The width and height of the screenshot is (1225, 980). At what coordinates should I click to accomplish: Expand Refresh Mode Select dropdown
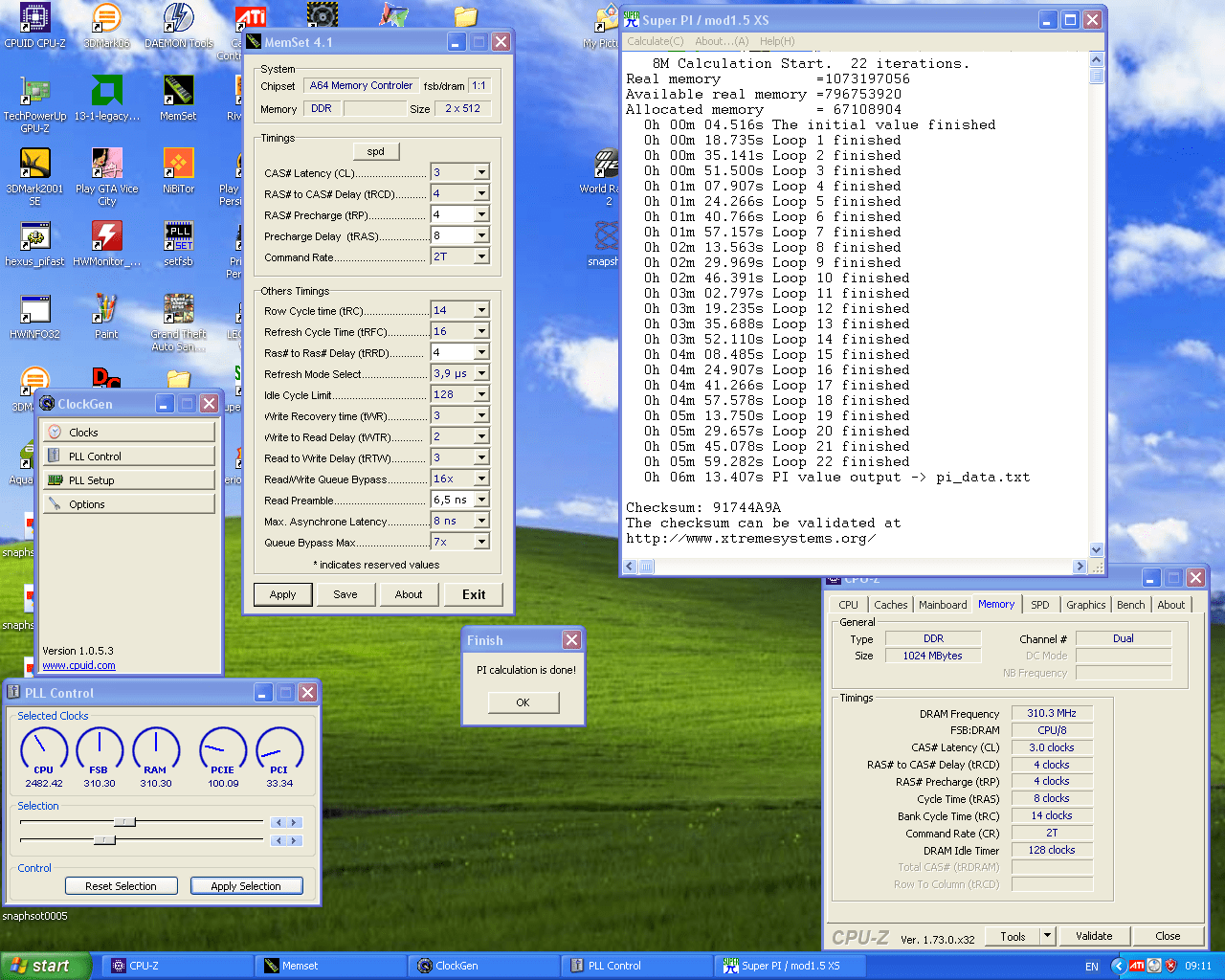coord(481,373)
